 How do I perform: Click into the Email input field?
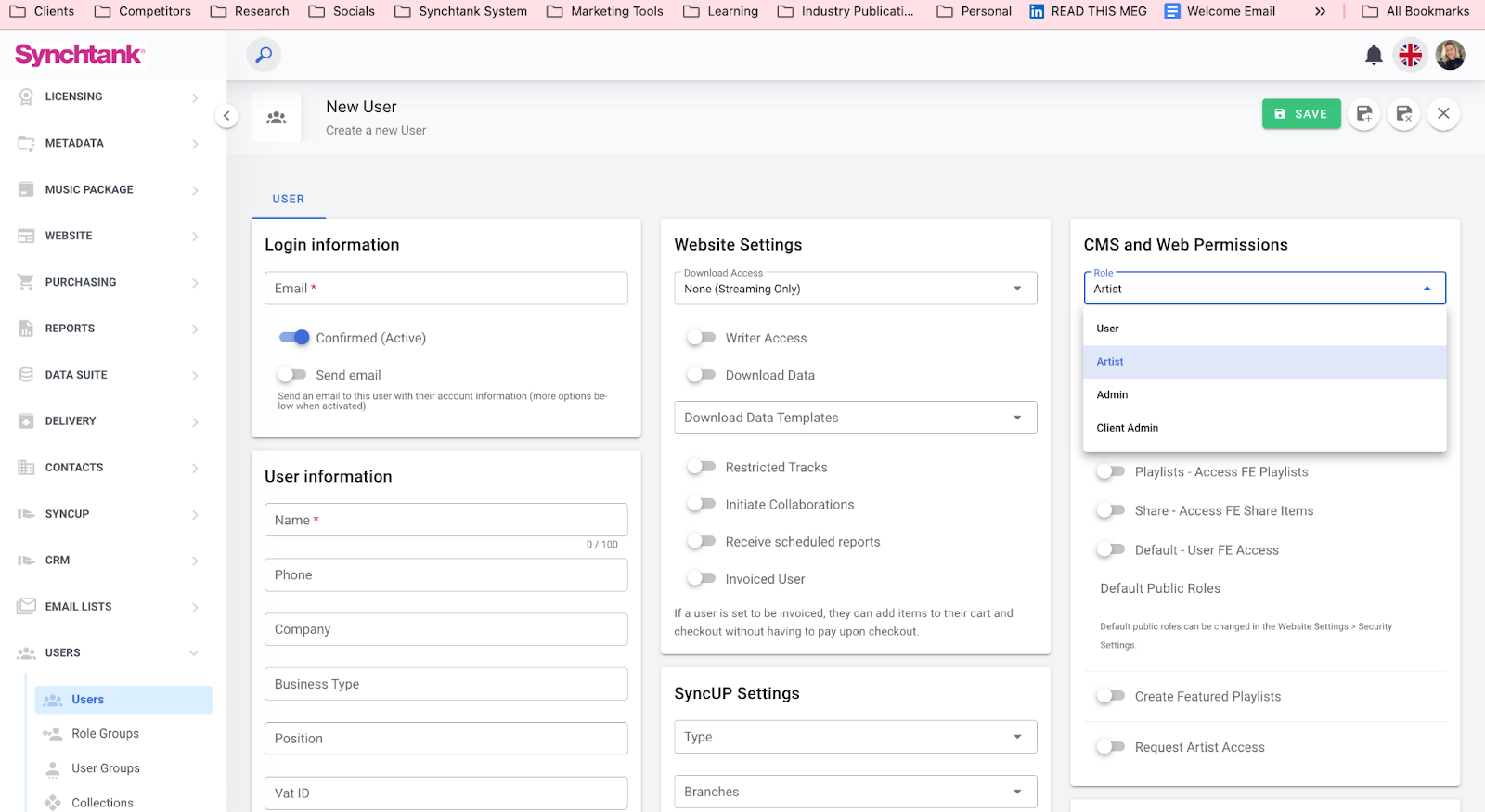pyautogui.click(x=445, y=289)
